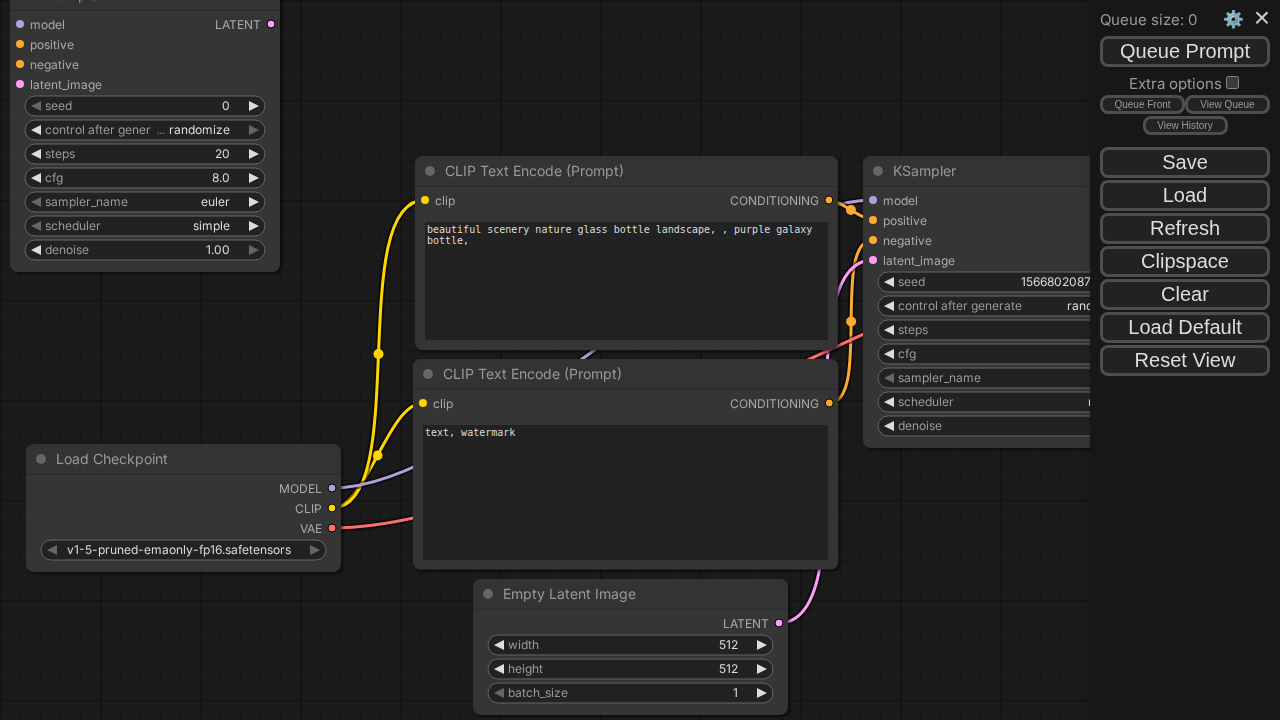Click the VAE output socket on Load Checkpoint
Image resolution: width=1280 pixels, height=720 pixels.
pos(332,528)
